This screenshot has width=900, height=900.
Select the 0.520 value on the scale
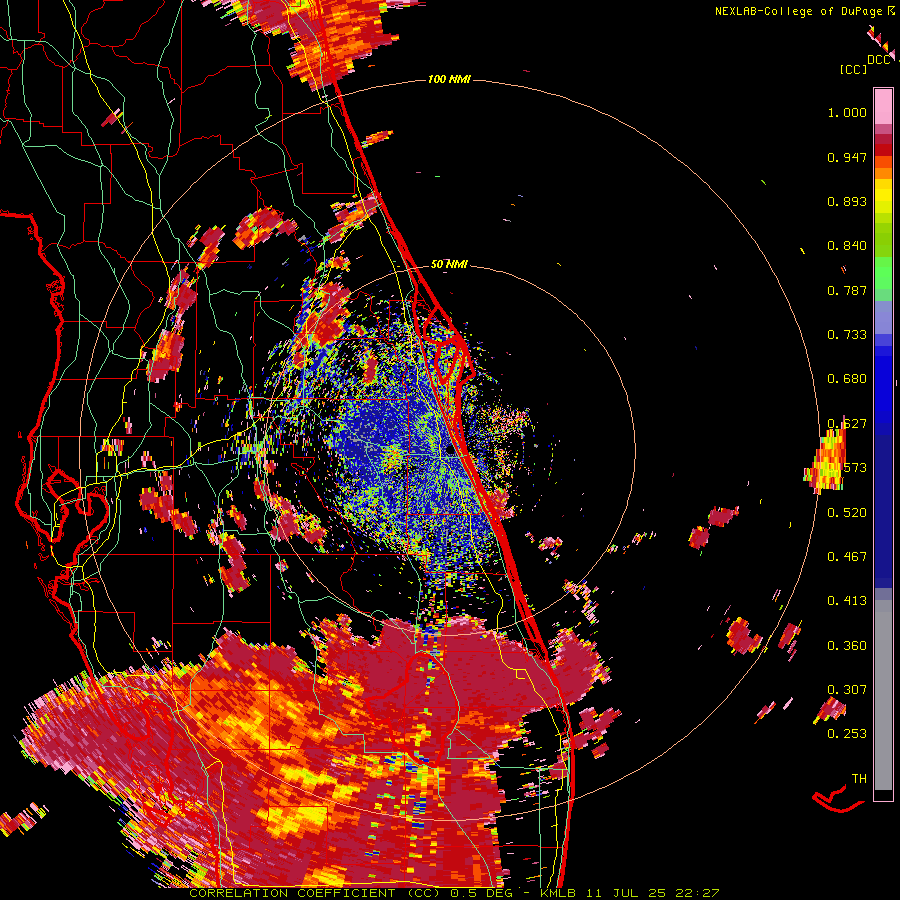[847, 512]
